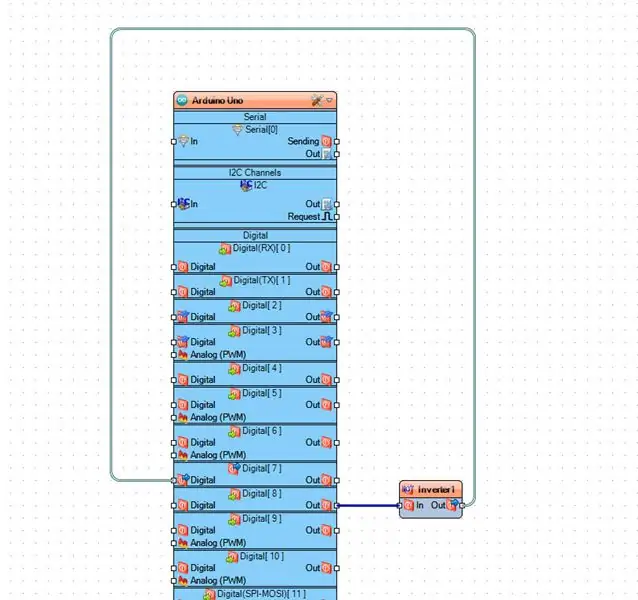Select the Inverter1 component title
Viewport: 638px width, 600px height.
436,489
